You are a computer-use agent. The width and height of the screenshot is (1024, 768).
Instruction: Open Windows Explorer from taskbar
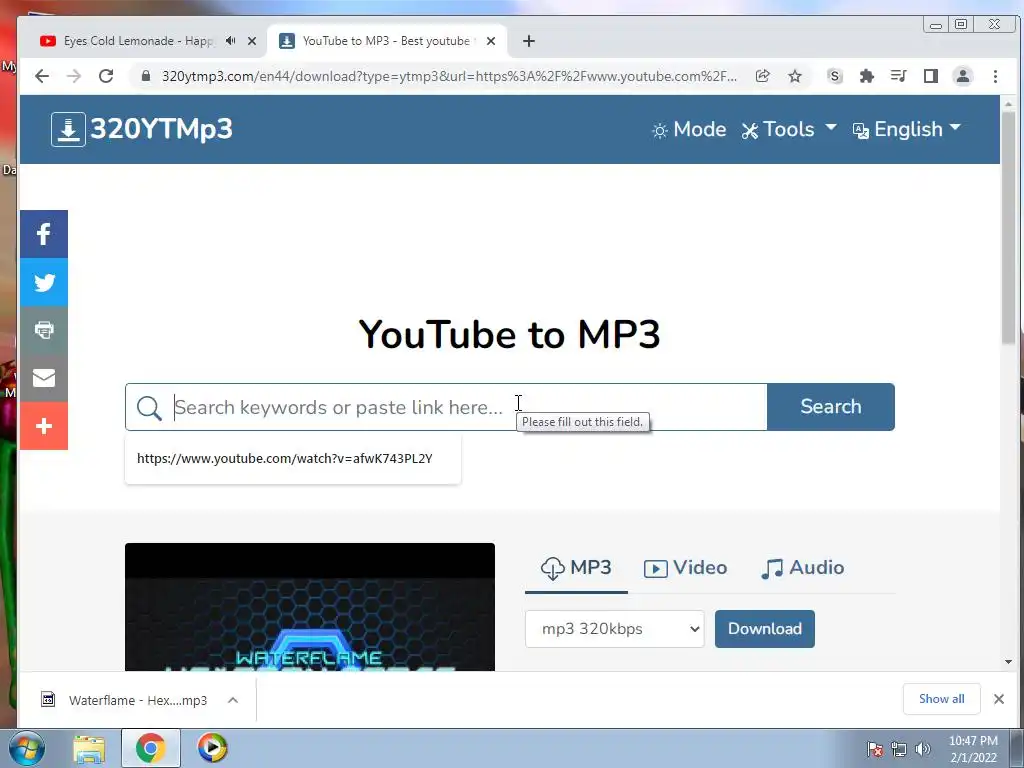[x=89, y=748]
